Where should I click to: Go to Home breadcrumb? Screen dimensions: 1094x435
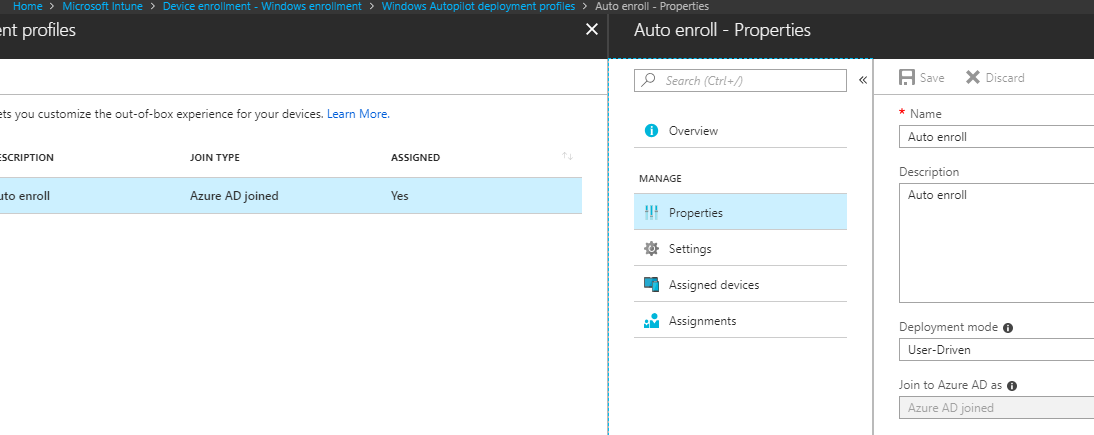28,6
